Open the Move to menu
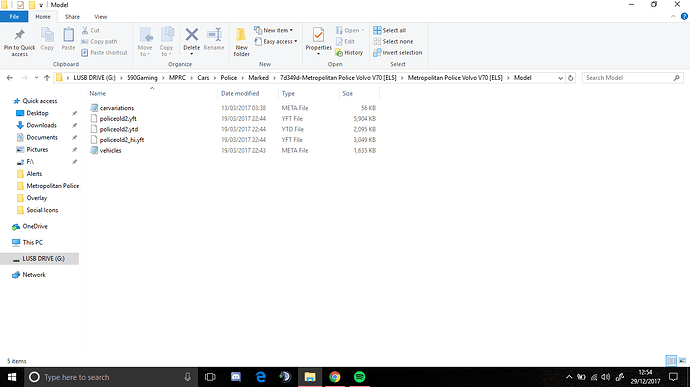The width and height of the screenshot is (690, 387). (x=145, y=42)
